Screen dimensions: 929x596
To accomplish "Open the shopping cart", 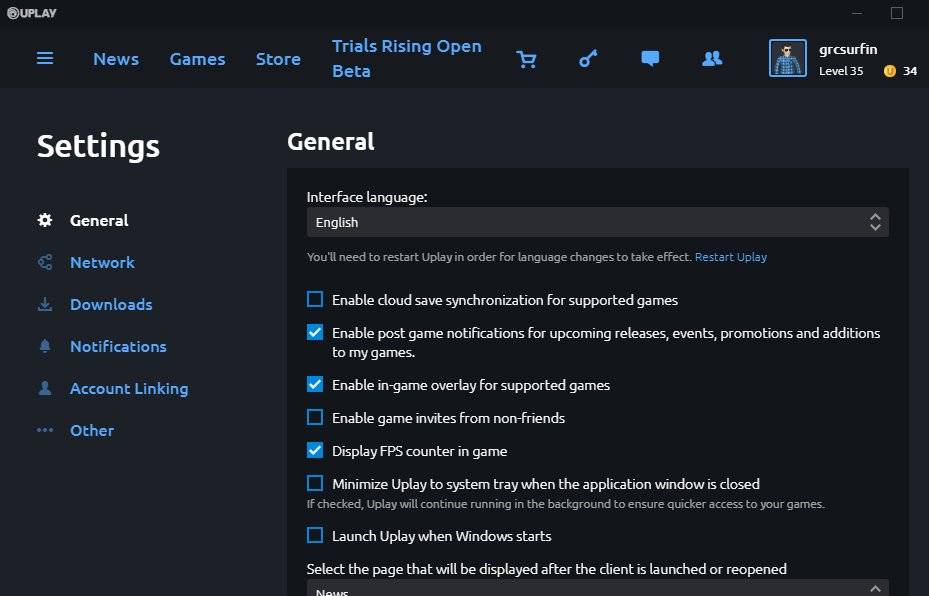I will (526, 59).
